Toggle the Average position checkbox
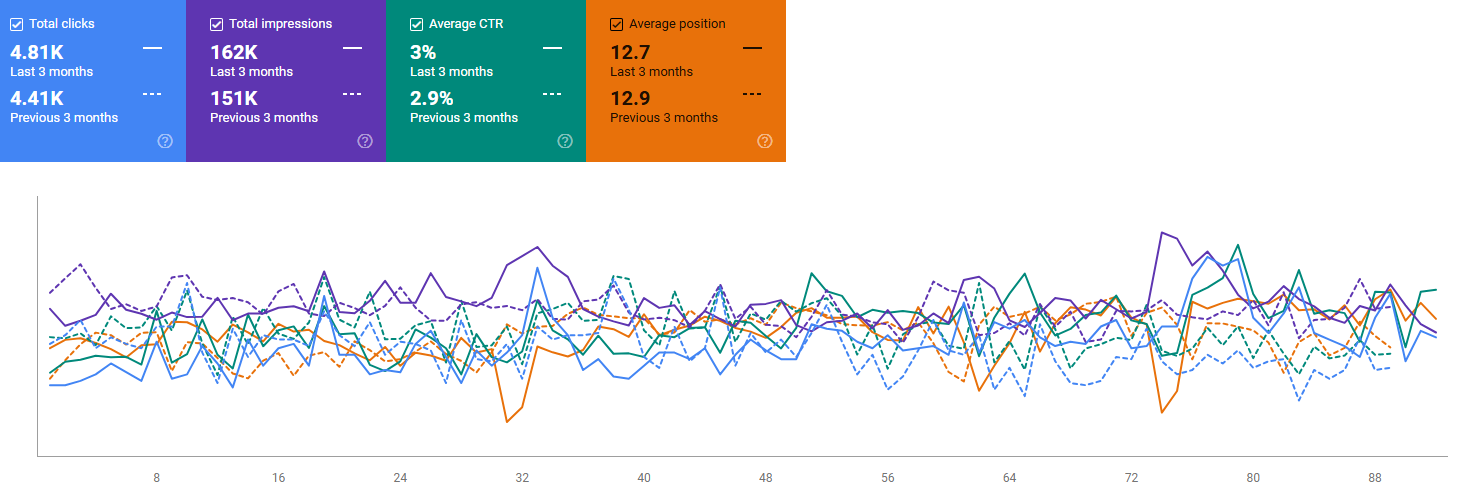The height and width of the screenshot is (498, 1459). tap(617, 24)
